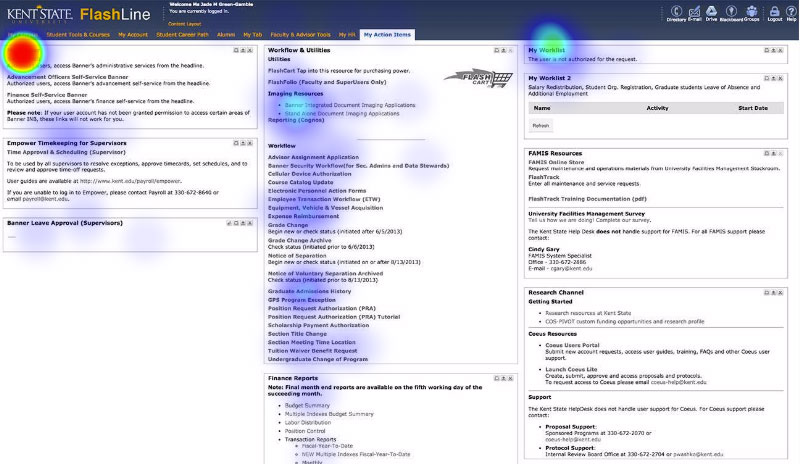
Task: Open Launch Coeus Lite link
Action: (x=571, y=370)
